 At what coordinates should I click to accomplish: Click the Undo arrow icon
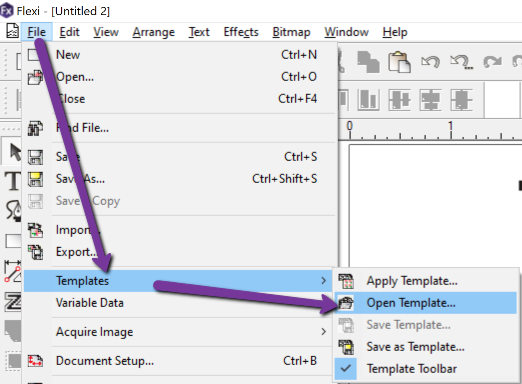tap(430, 62)
